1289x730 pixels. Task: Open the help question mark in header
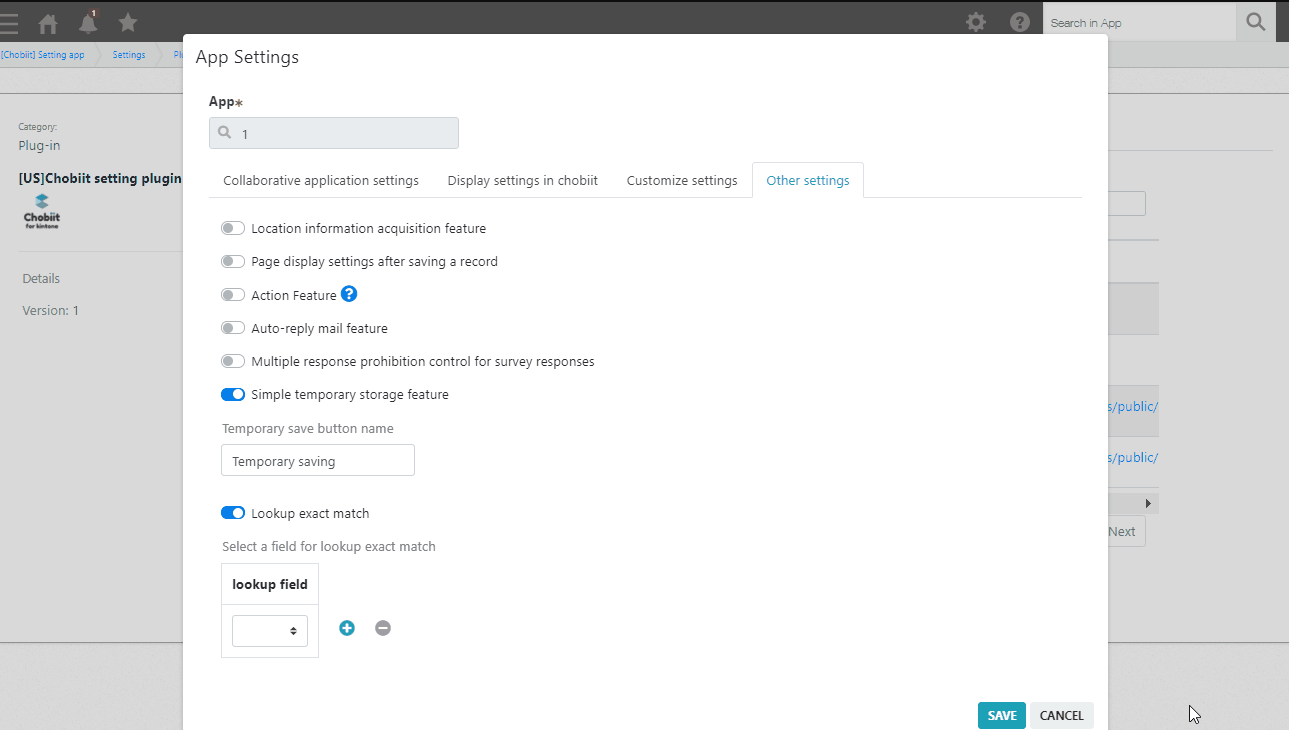(x=1020, y=22)
